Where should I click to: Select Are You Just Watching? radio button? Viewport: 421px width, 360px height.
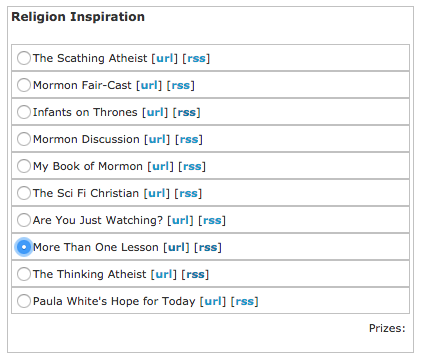tap(24, 220)
